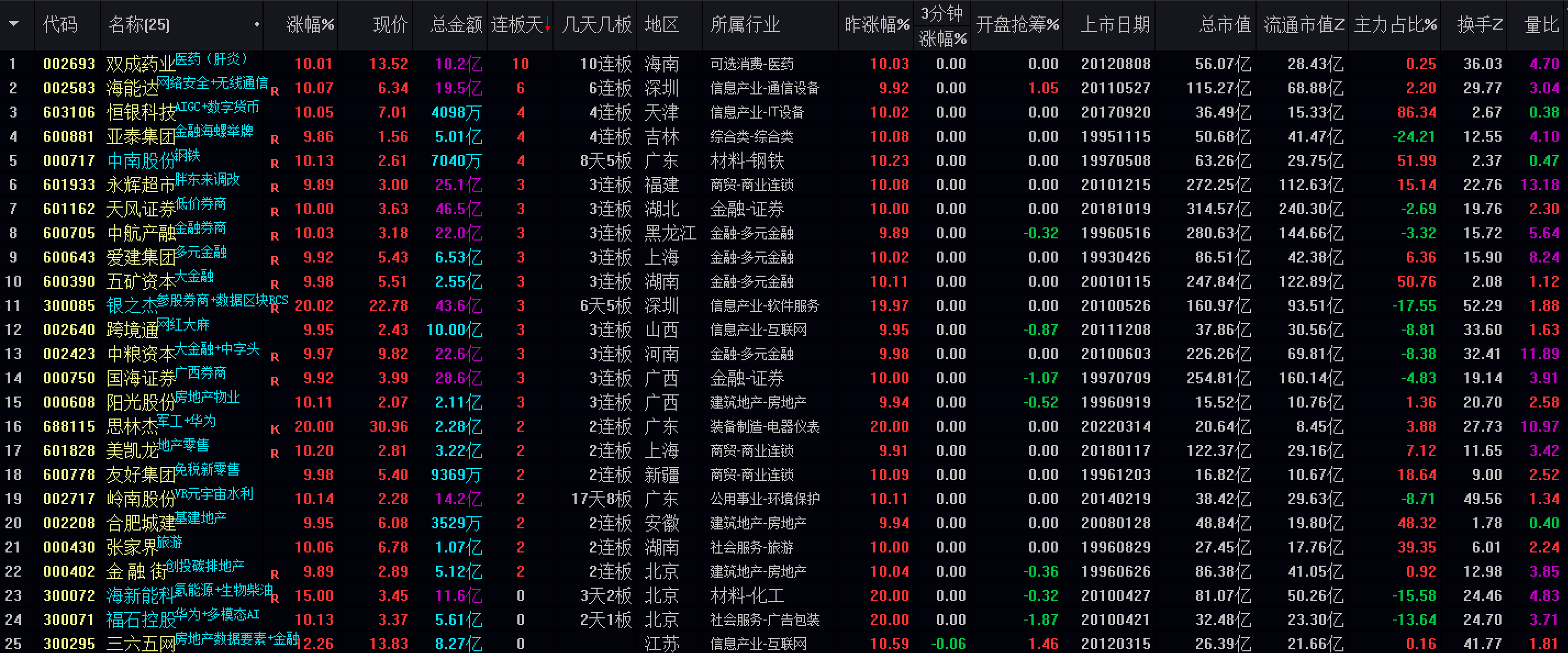Click the 上市日期 column header

coord(1115,25)
